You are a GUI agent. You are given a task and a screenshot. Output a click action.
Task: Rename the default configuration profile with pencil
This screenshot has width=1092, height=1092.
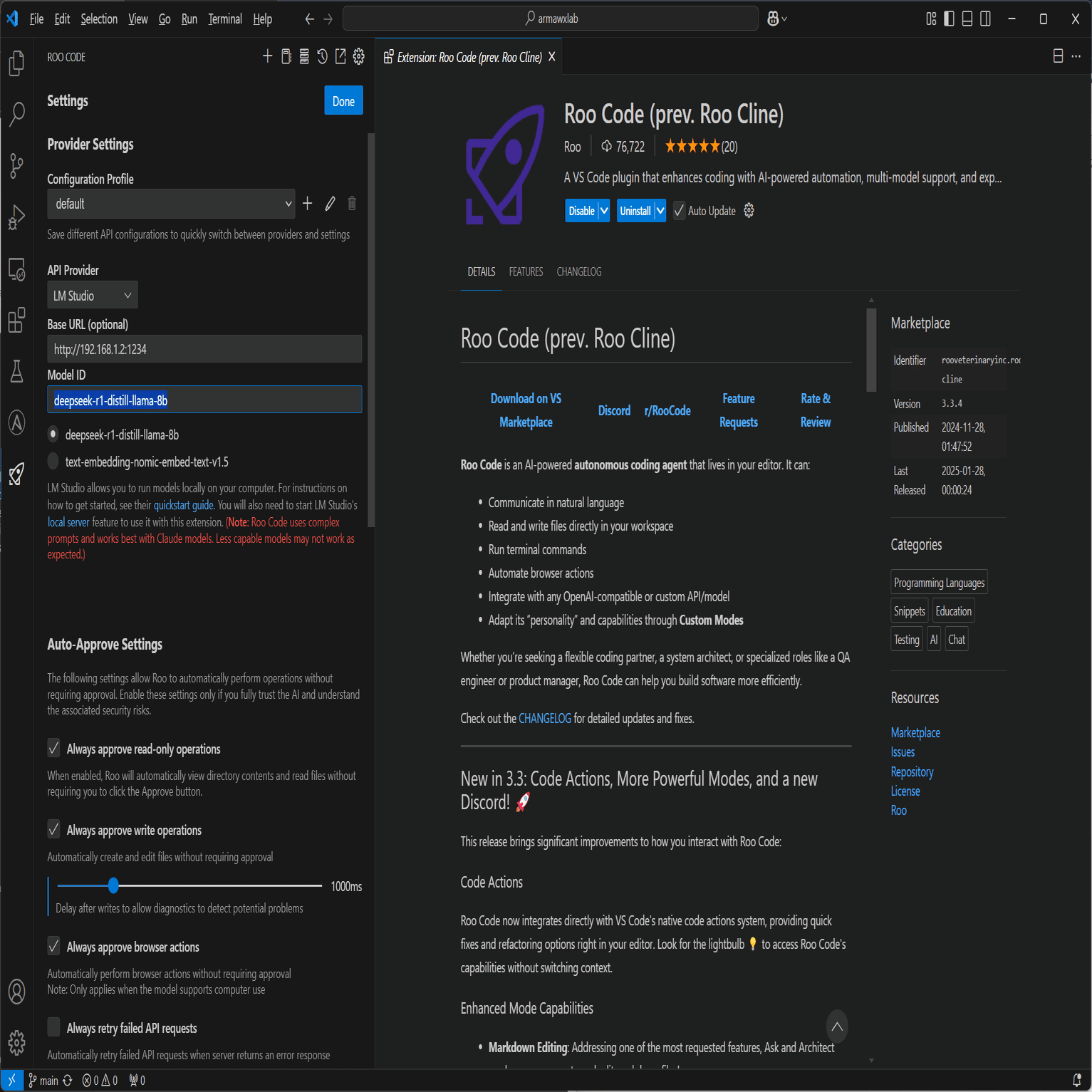coord(330,204)
